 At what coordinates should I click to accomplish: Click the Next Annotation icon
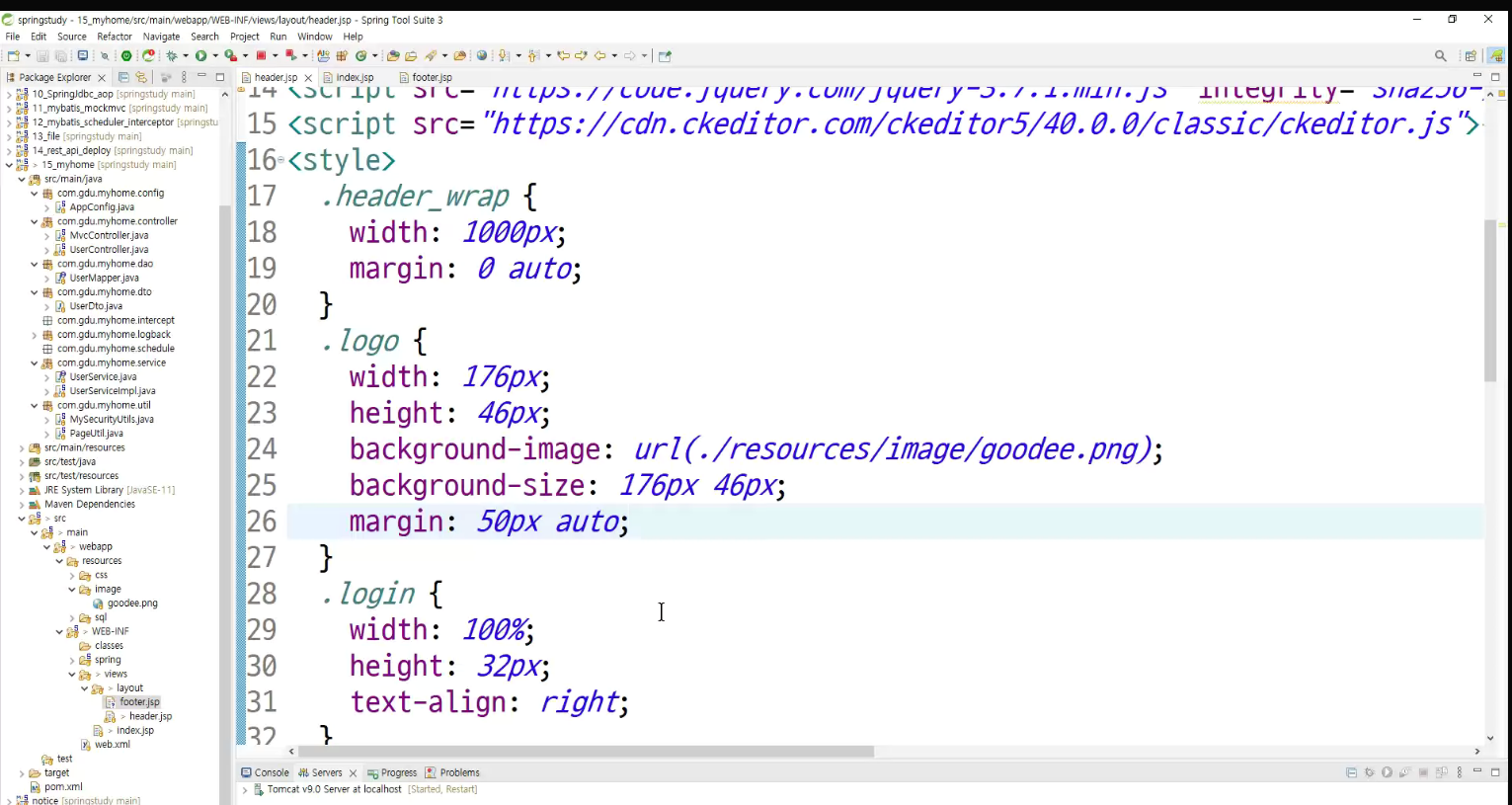(505, 56)
